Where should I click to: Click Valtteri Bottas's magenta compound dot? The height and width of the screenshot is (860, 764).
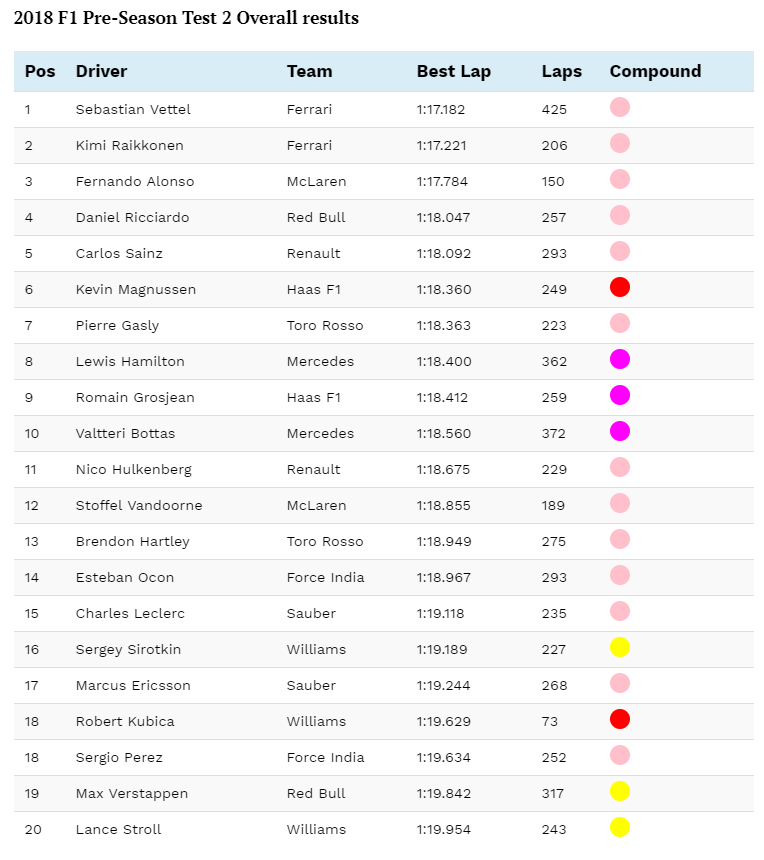(x=620, y=431)
